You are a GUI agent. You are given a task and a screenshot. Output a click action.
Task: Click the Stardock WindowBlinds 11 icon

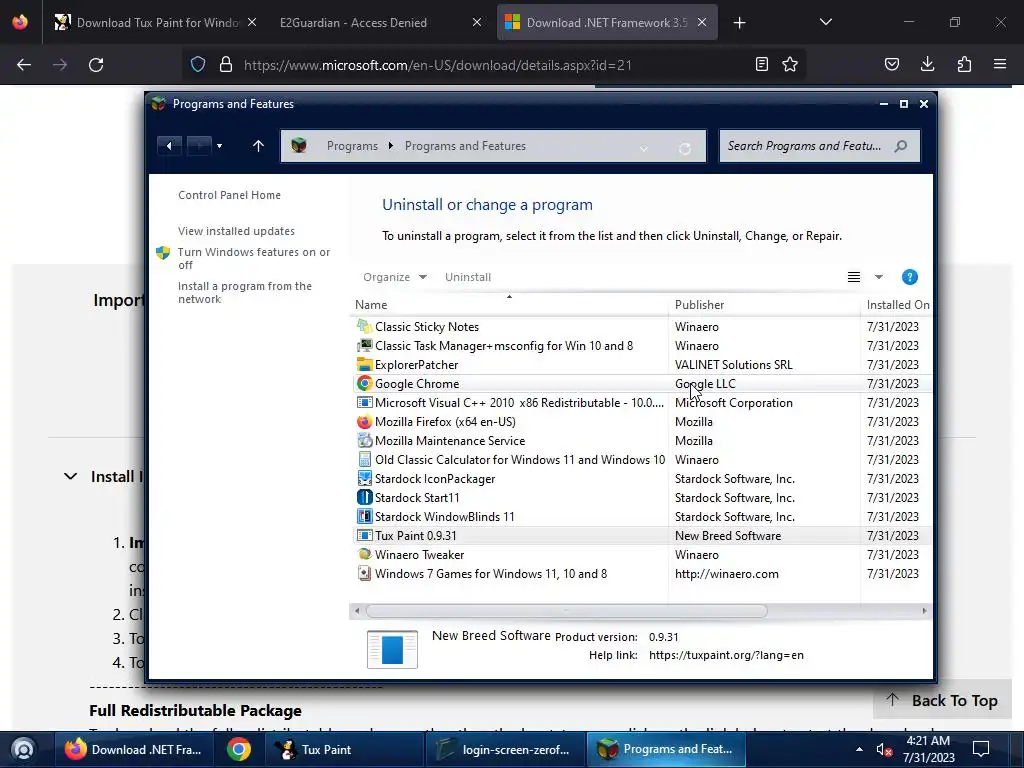coord(364,517)
